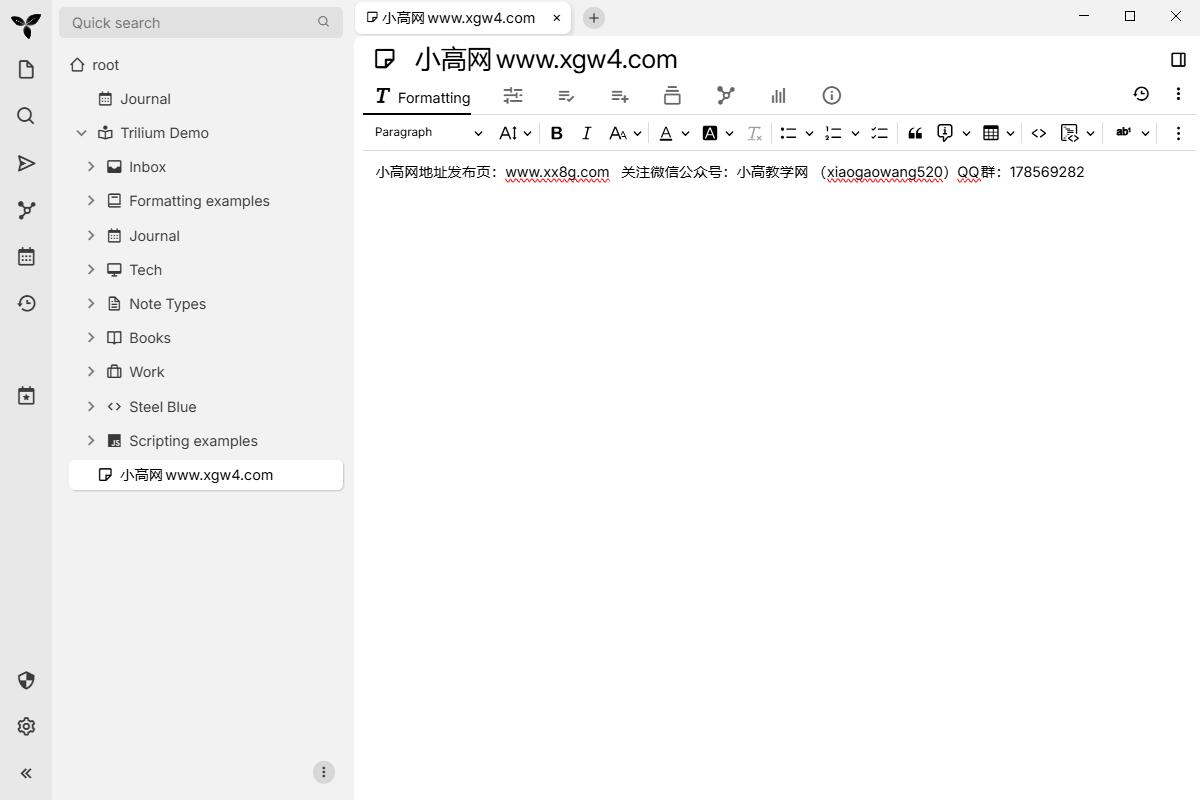Toggle block quote formatting
This screenshot has width=1200, height=800.
(x=915, y=133)
